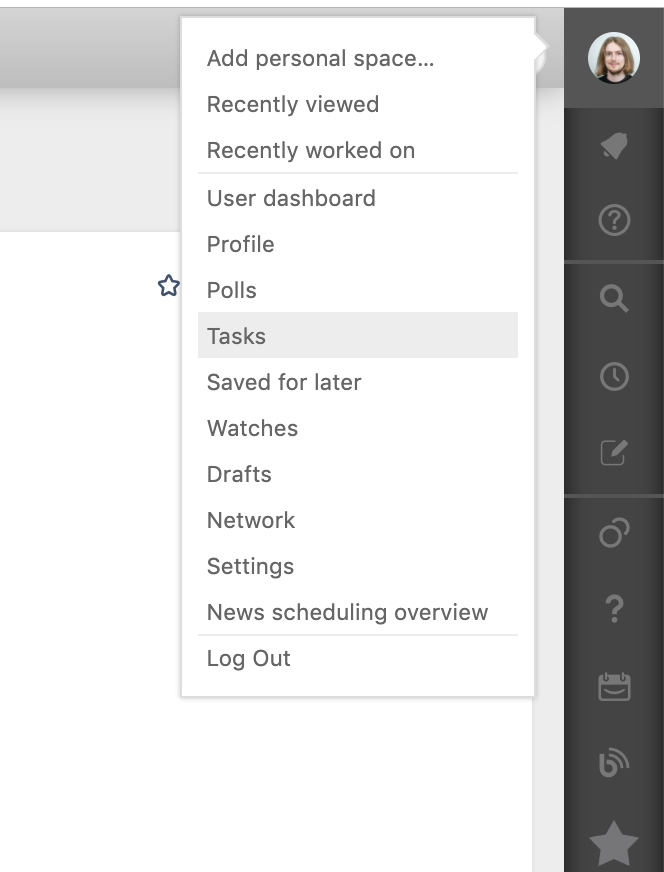Click the clock recent-pages icon
Screen dimensions: 664x872
(x=613, y=376)
